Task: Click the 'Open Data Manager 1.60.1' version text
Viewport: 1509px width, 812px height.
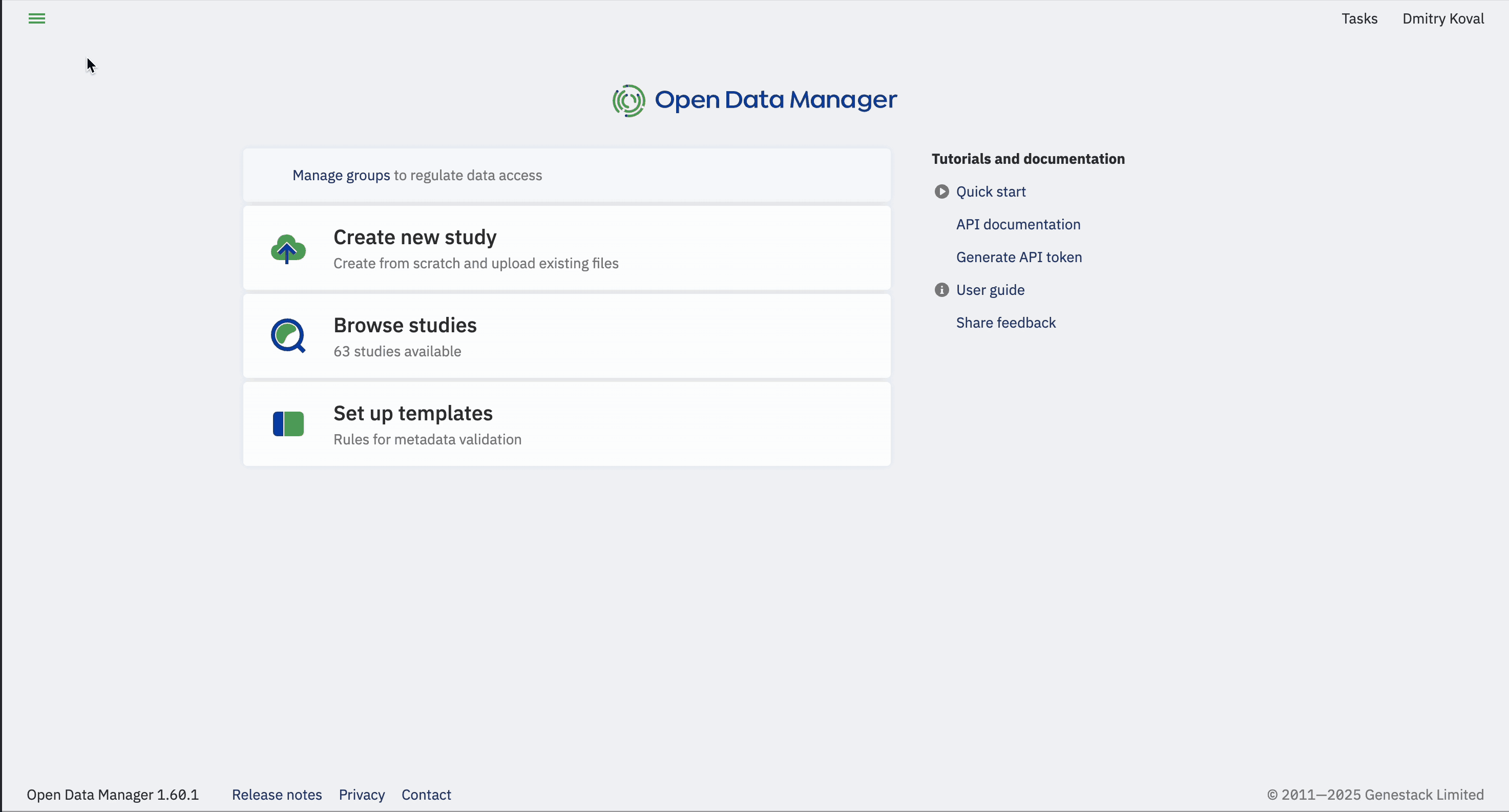Action: tap(113, 795)
